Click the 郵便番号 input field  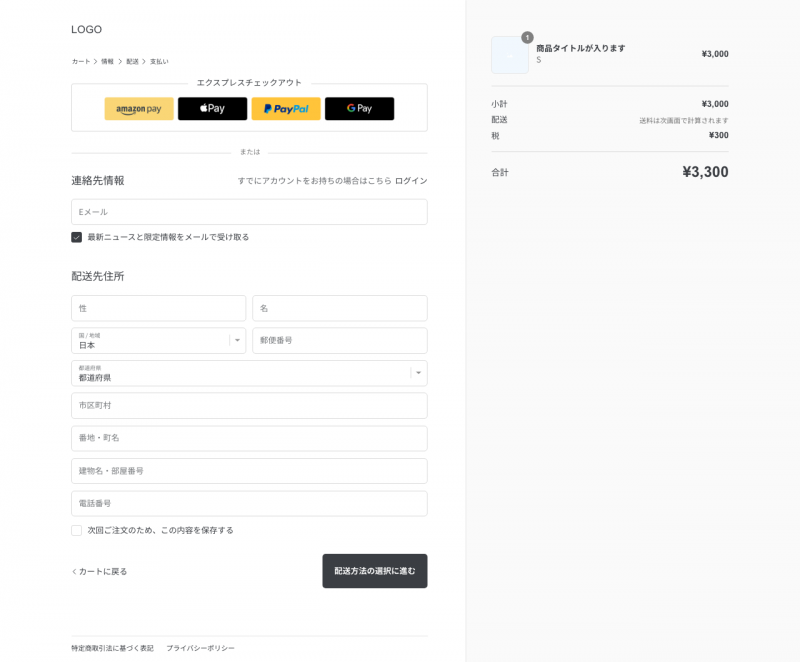340,340
